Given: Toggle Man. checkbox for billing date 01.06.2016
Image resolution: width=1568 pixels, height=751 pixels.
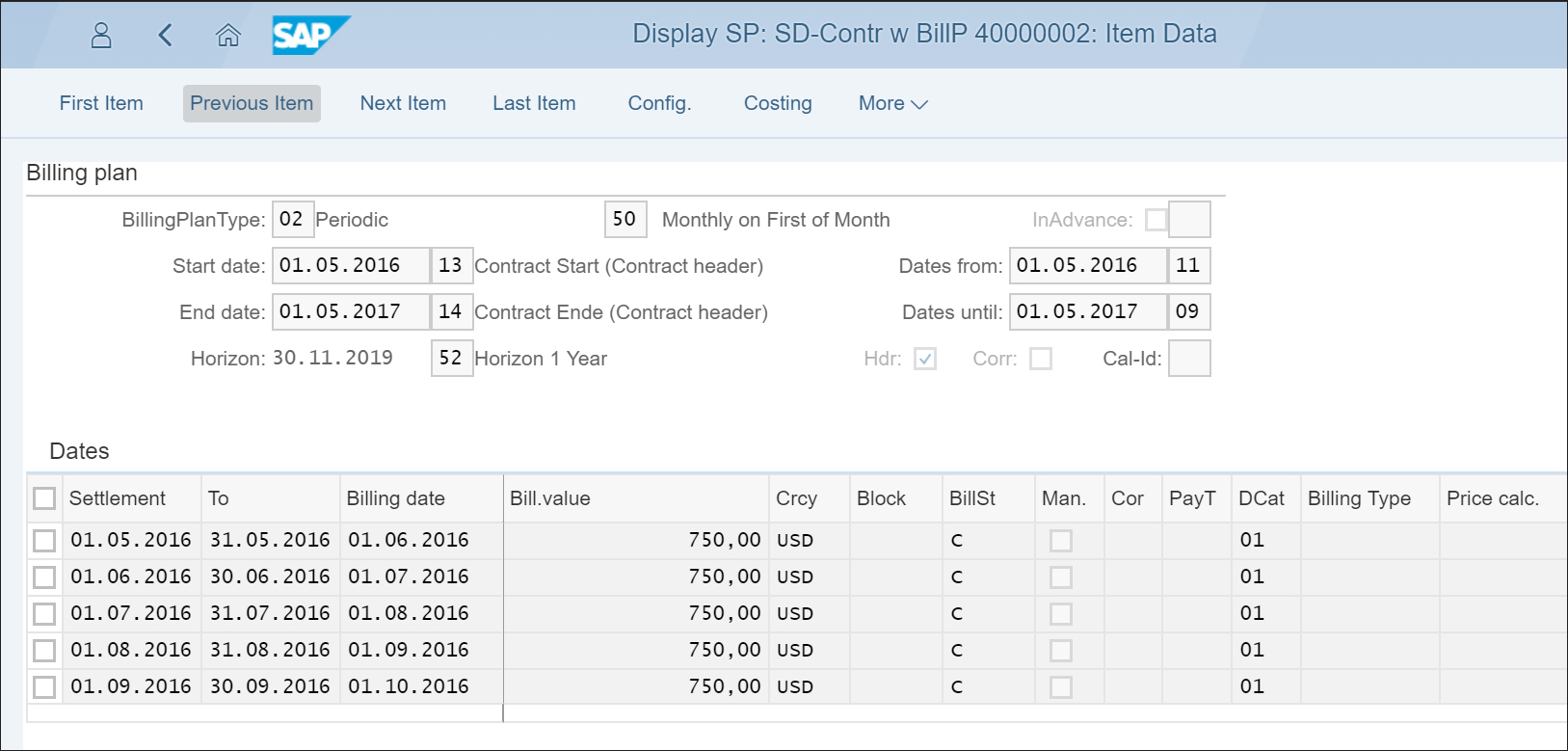Looking at the screenshot, I should 1061,541.
